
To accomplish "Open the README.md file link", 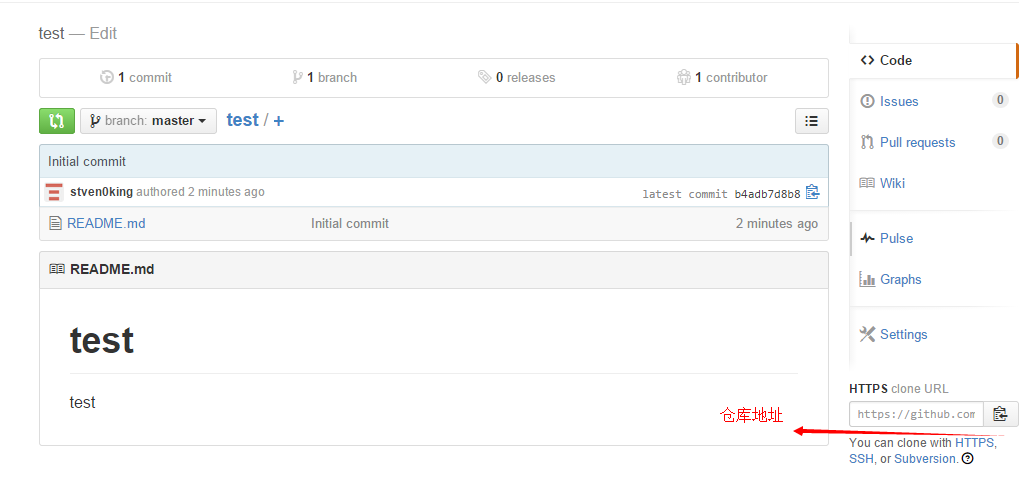I will coord(106,224).
